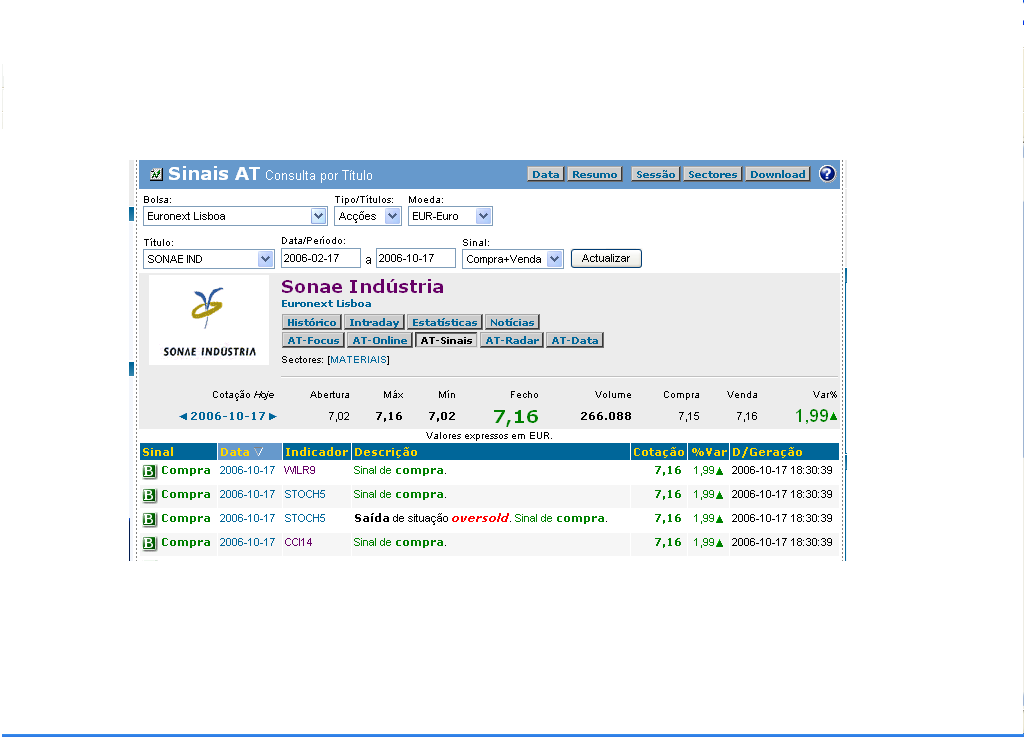Click the start date field 2006-02-17
The width and height of the screenshot is (1024, 738).
pyautogui.click(x=321, y=259)
